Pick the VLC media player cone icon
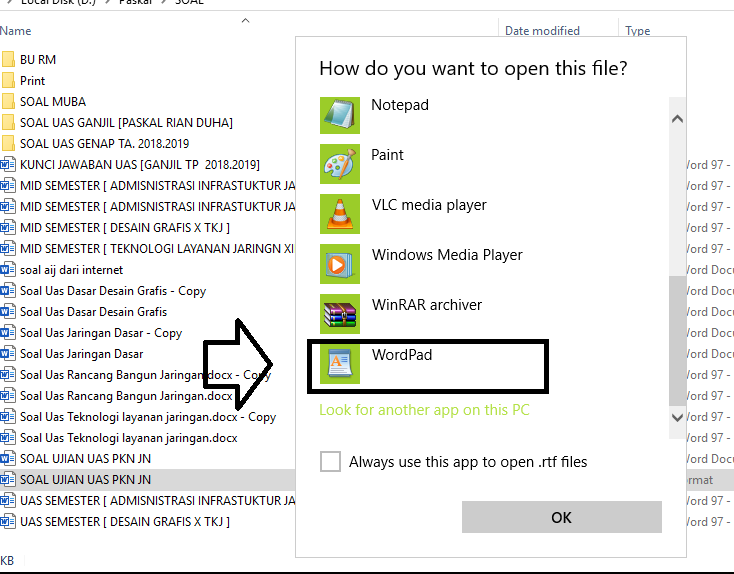734x574 pixels. 340,214
